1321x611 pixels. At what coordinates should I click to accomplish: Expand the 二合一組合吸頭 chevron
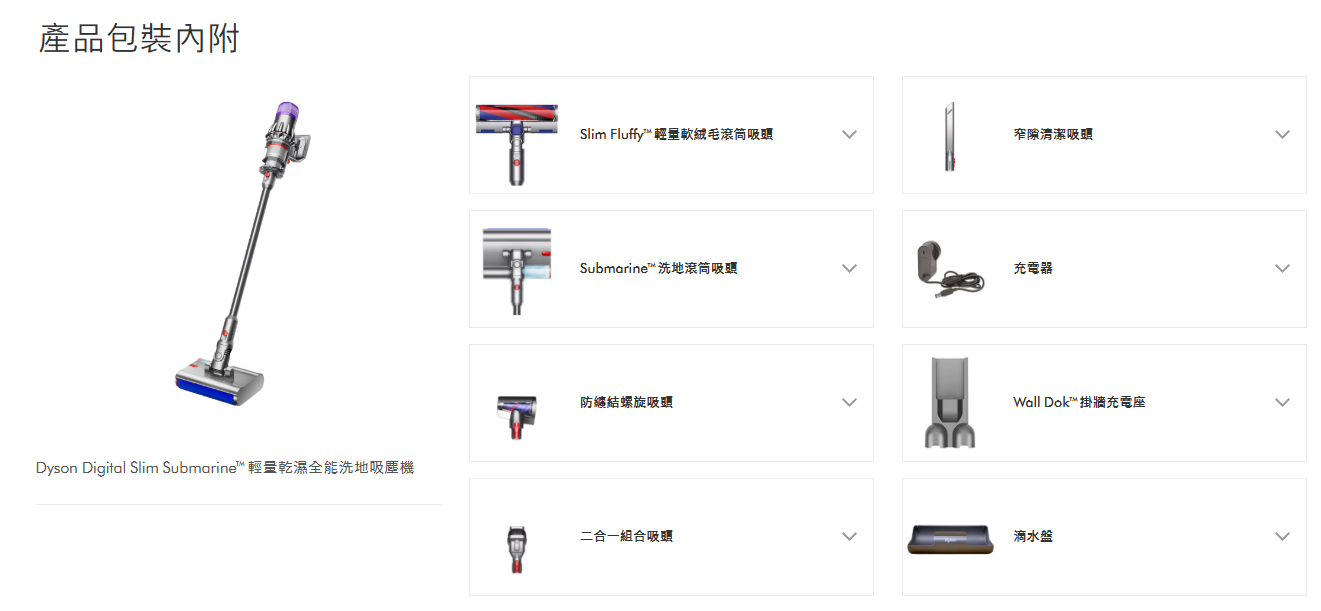tap(849, 536)
